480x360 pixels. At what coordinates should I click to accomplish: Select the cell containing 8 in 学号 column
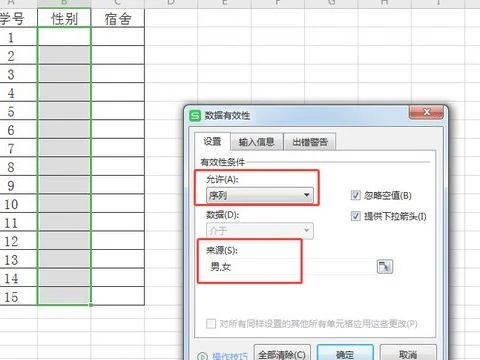point(18,166)
